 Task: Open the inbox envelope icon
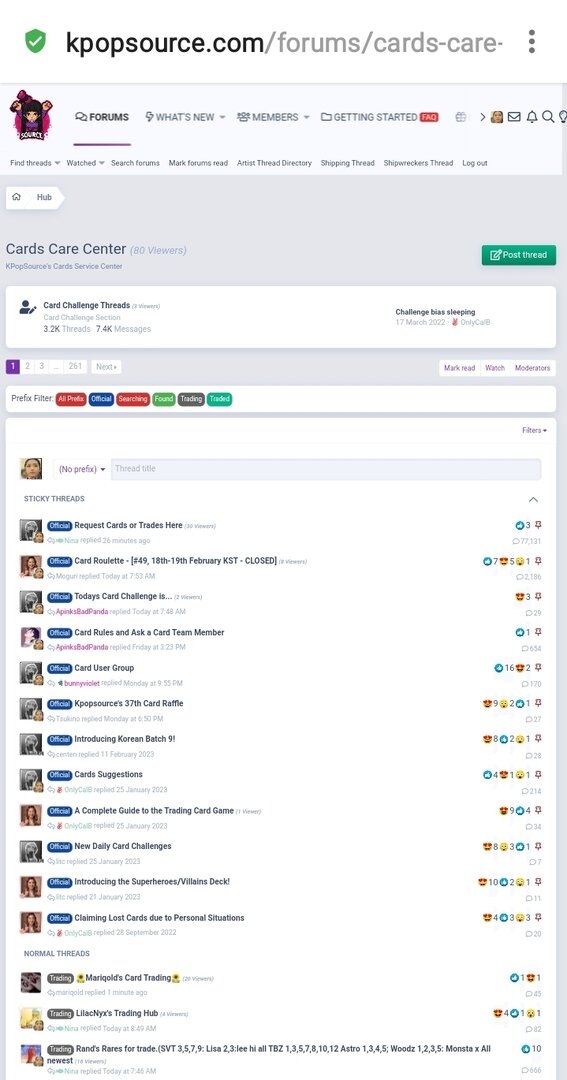click(514, 117)
